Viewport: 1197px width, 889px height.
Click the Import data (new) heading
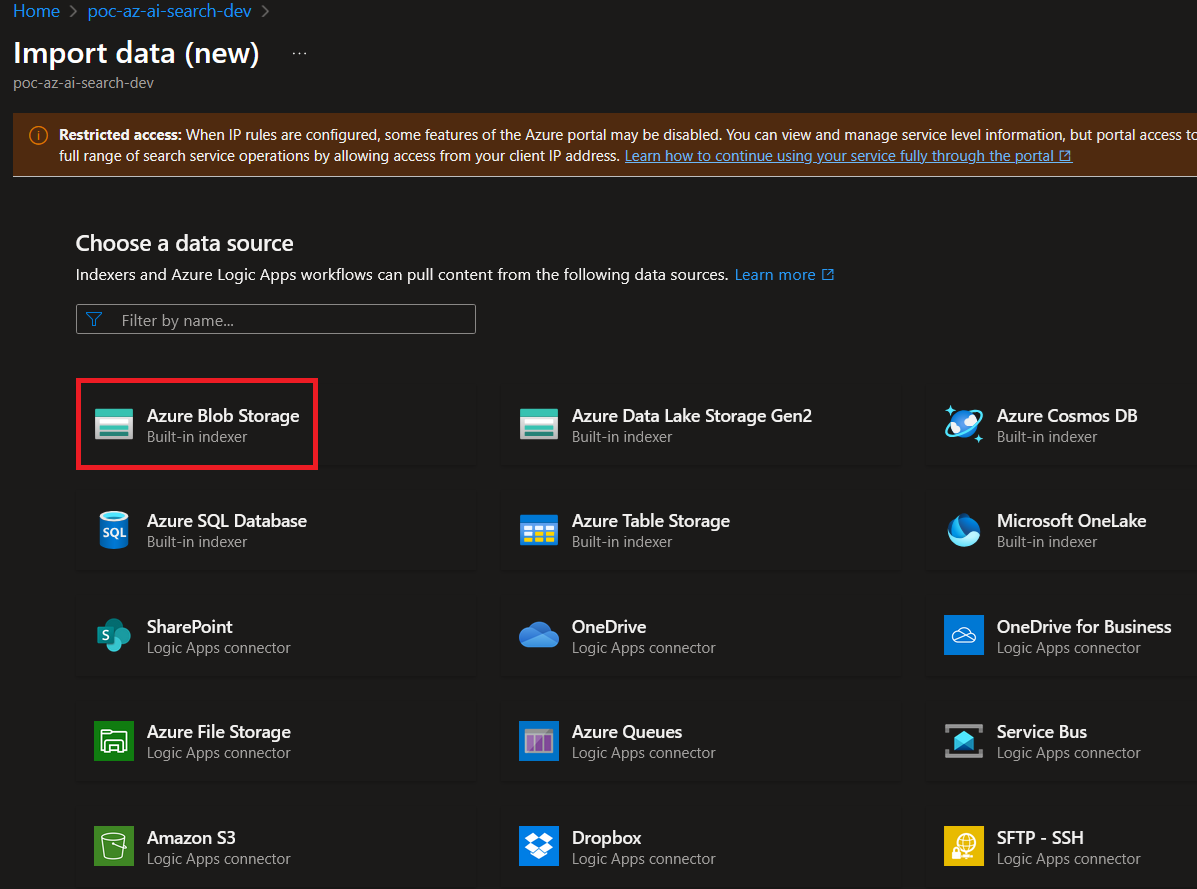(136, 53)
